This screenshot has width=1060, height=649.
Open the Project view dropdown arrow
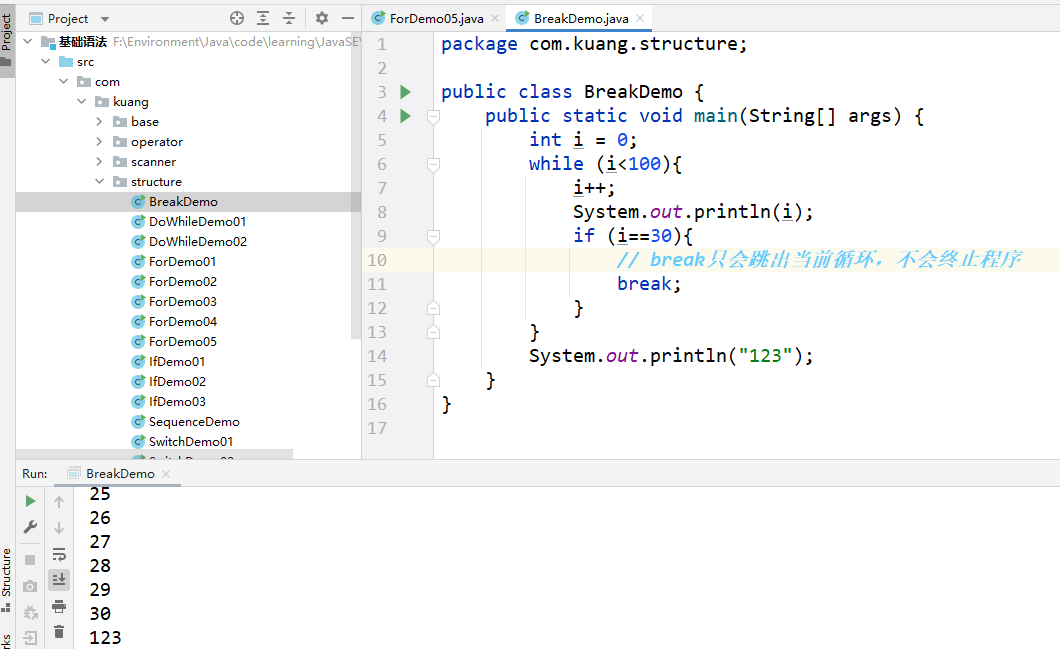[105, 19]
